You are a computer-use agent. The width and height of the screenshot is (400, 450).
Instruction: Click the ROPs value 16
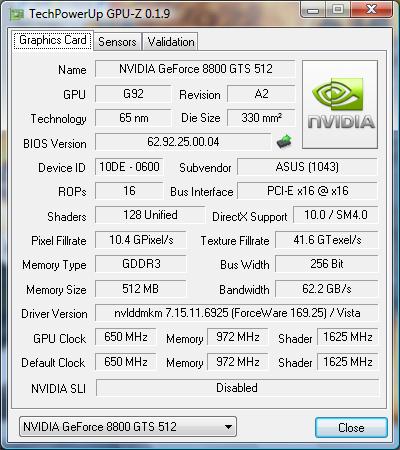(x=129, y=191)
